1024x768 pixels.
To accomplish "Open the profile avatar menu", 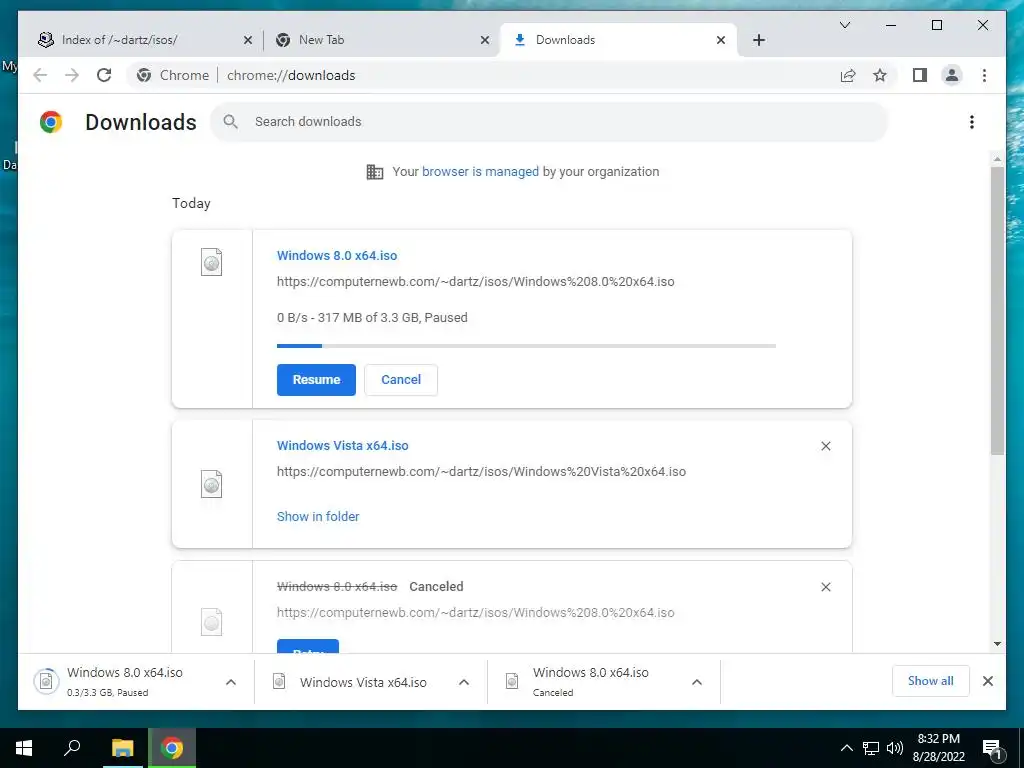I will point(952,75).
